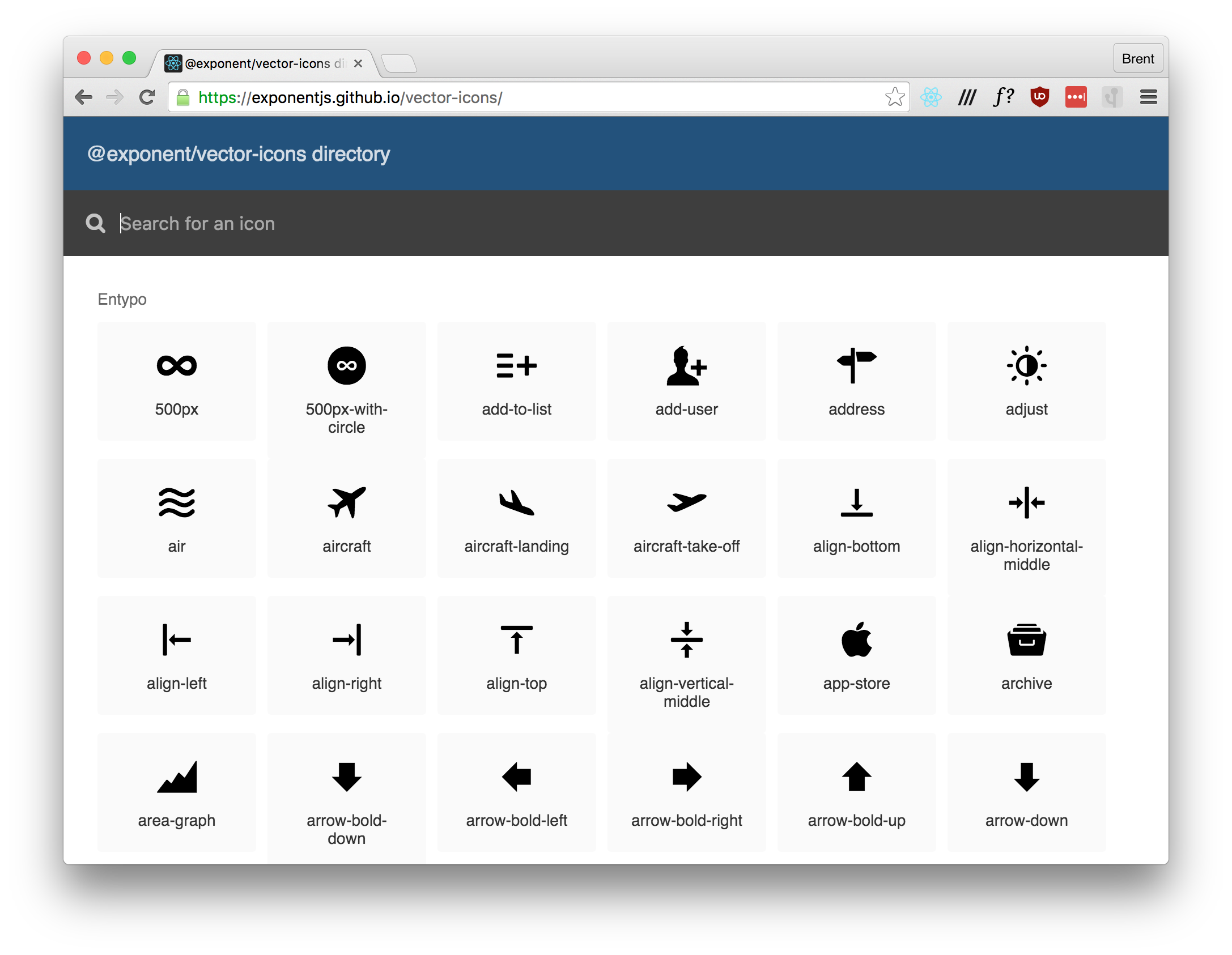Open the React extension in the toolbar
Viewport: 1232px width, 955px height.
point(931,97)
